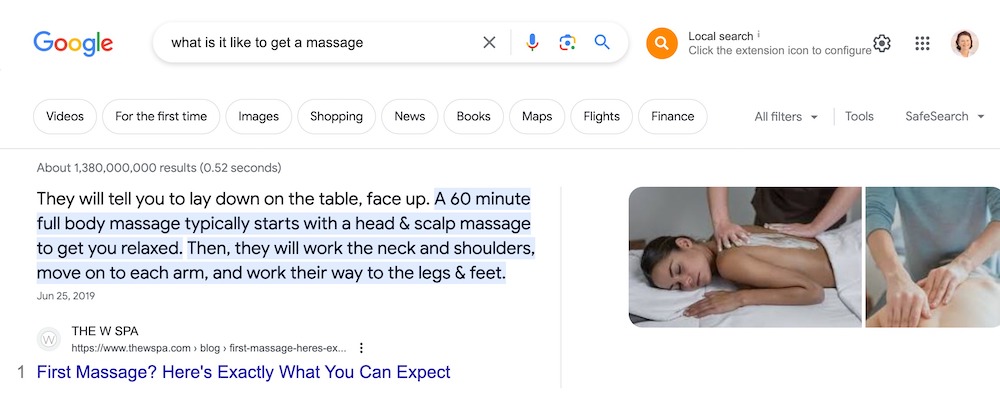Click the thewspa.com URL breadcrumb
Viewport: 1000px width, 396px height.
pos(209,348)
